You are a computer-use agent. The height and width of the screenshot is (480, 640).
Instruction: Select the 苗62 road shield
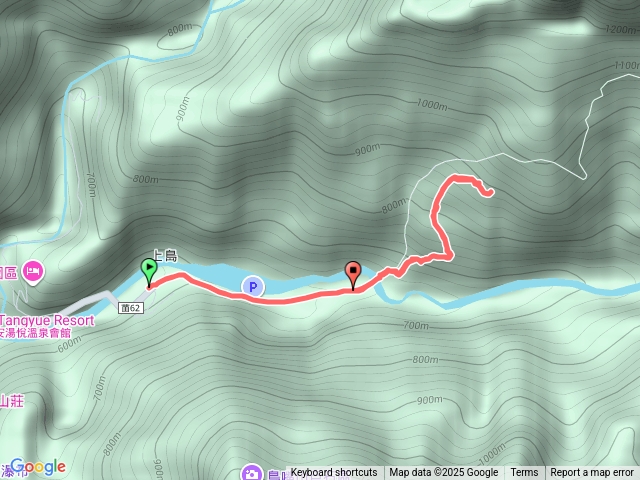(131, 308)
